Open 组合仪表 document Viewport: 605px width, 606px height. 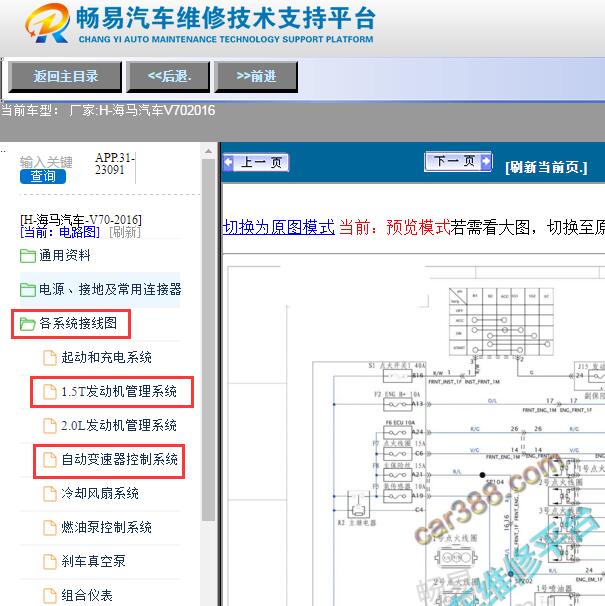coord(87,596)
